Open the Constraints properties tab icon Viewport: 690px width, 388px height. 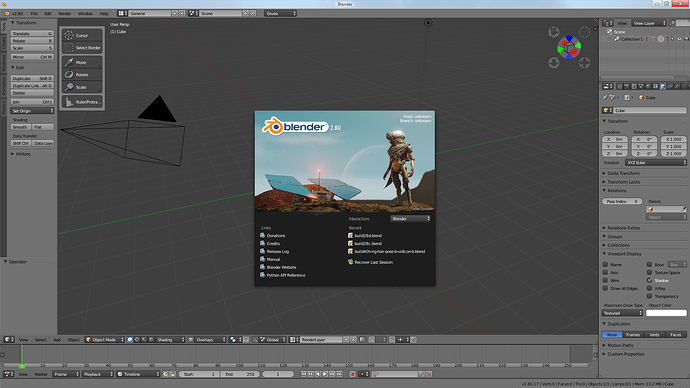pyautogui.click(x=670, y=86)
